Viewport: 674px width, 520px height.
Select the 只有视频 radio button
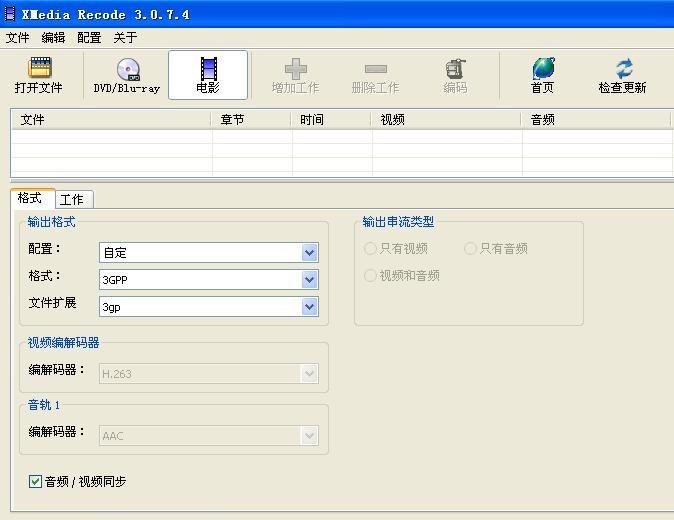pyautogui.click(x=371, y=249)
